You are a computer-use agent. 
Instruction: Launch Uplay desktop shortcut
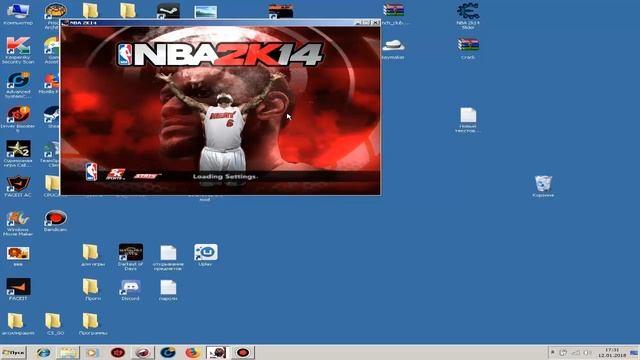pyautogui.click(x=205, y=255)
